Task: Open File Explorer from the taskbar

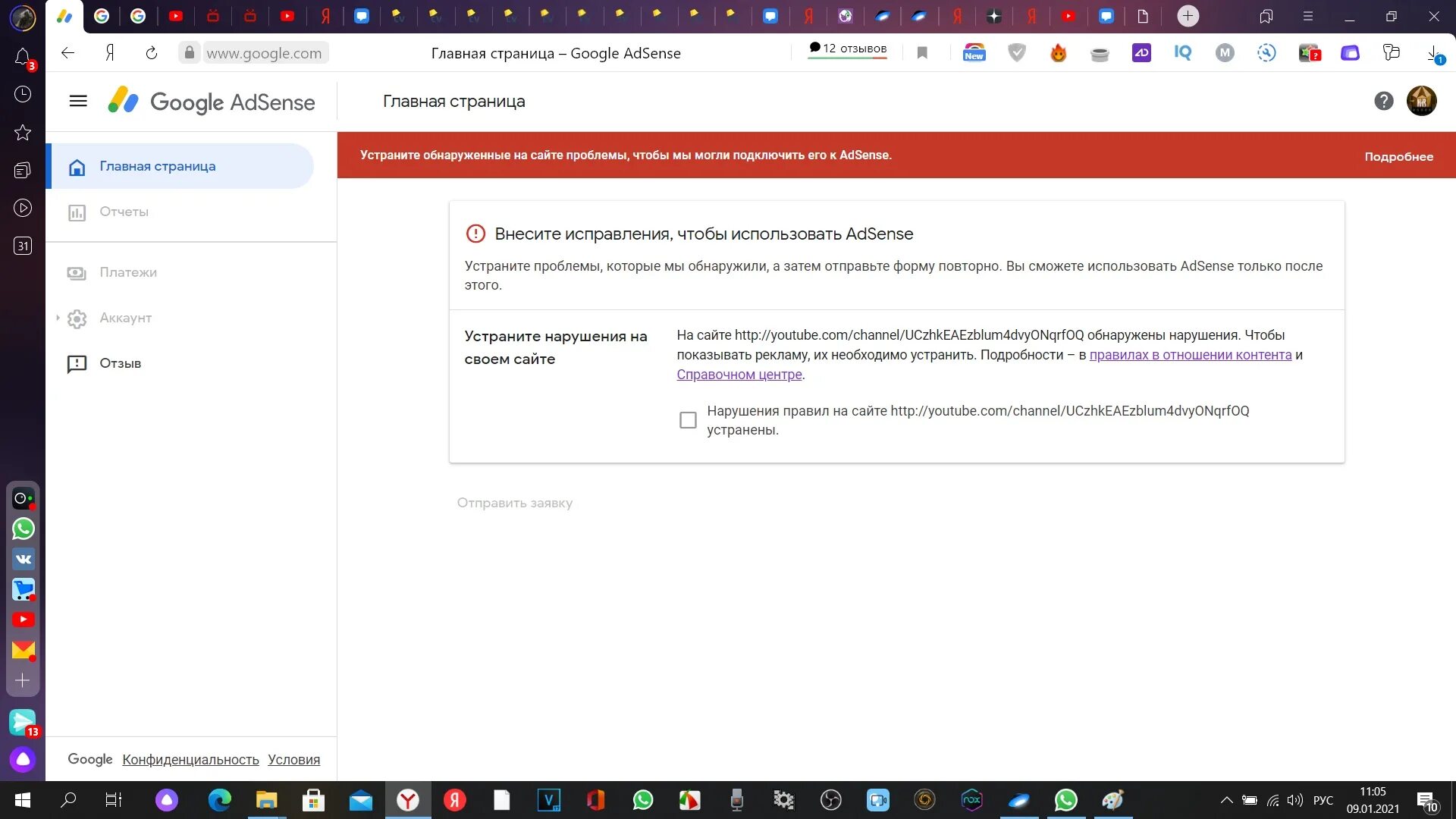Action: pos(266,800)
